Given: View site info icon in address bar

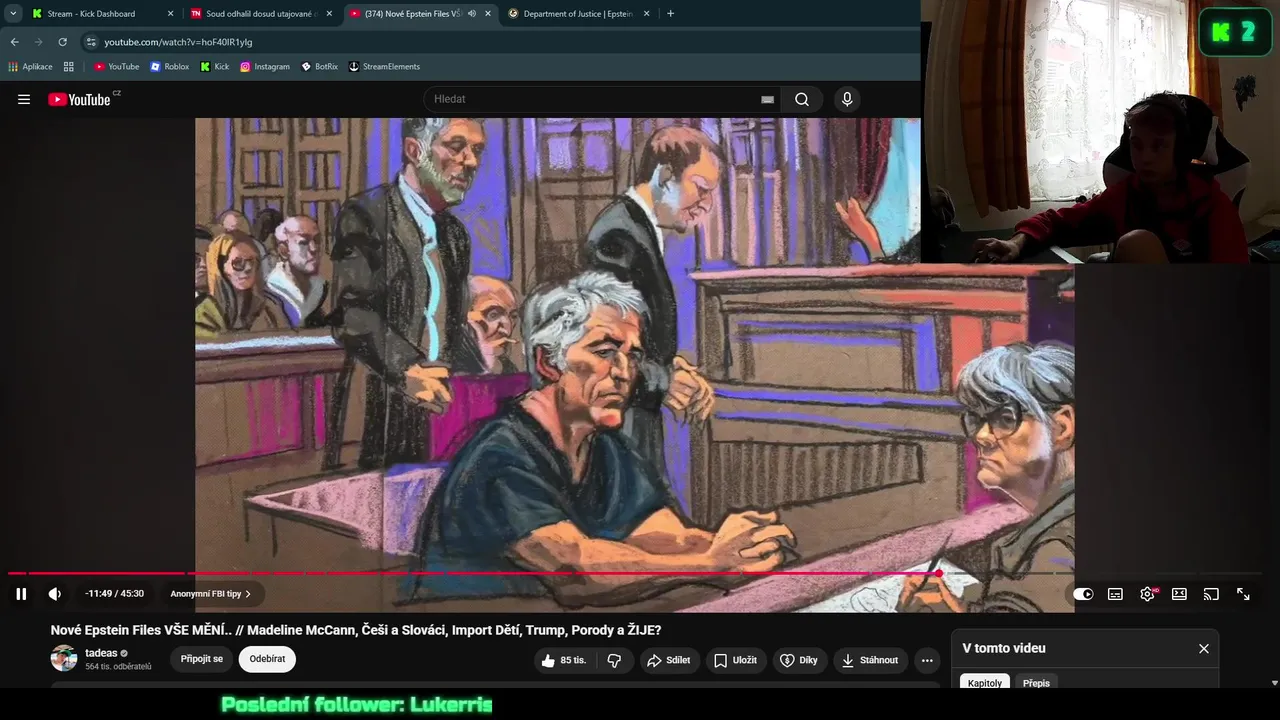Looking at the screenshot, I should tap(91, 42).
